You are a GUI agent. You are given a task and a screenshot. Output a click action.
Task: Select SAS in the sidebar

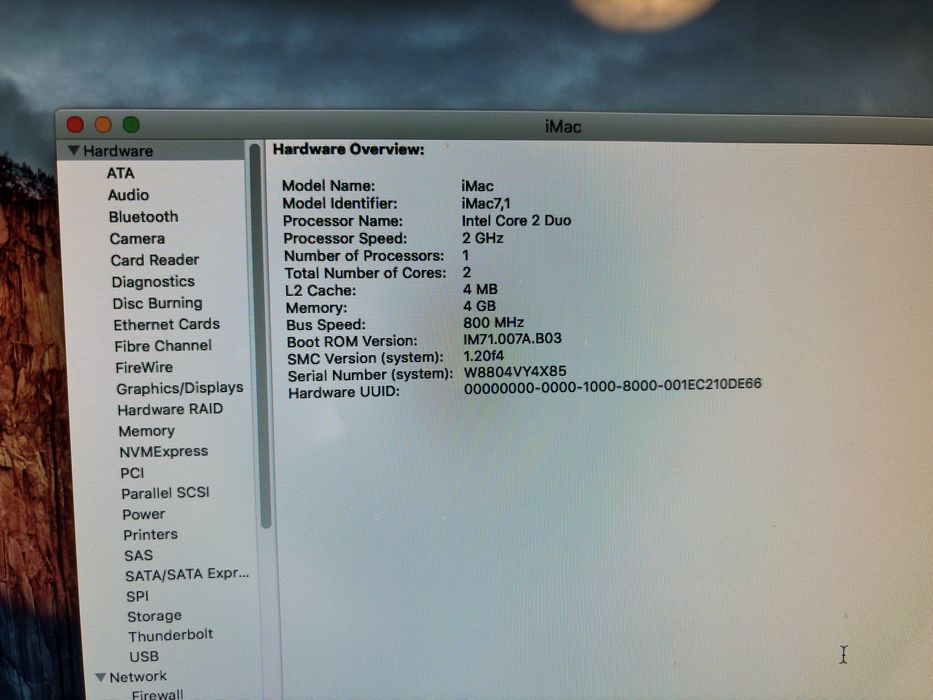click(x=139, y=556)
